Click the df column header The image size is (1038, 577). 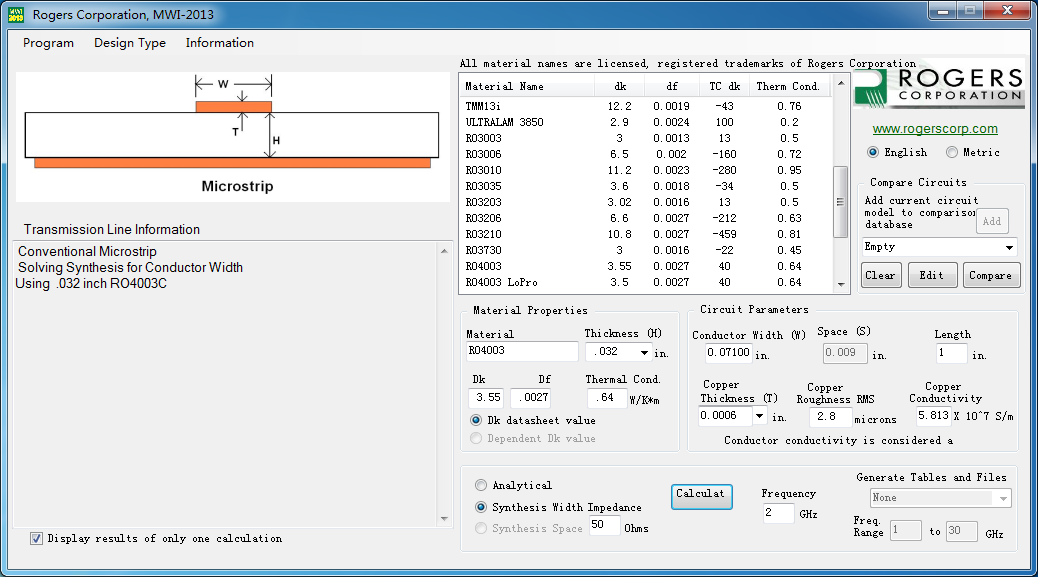(x=672, y=87)
